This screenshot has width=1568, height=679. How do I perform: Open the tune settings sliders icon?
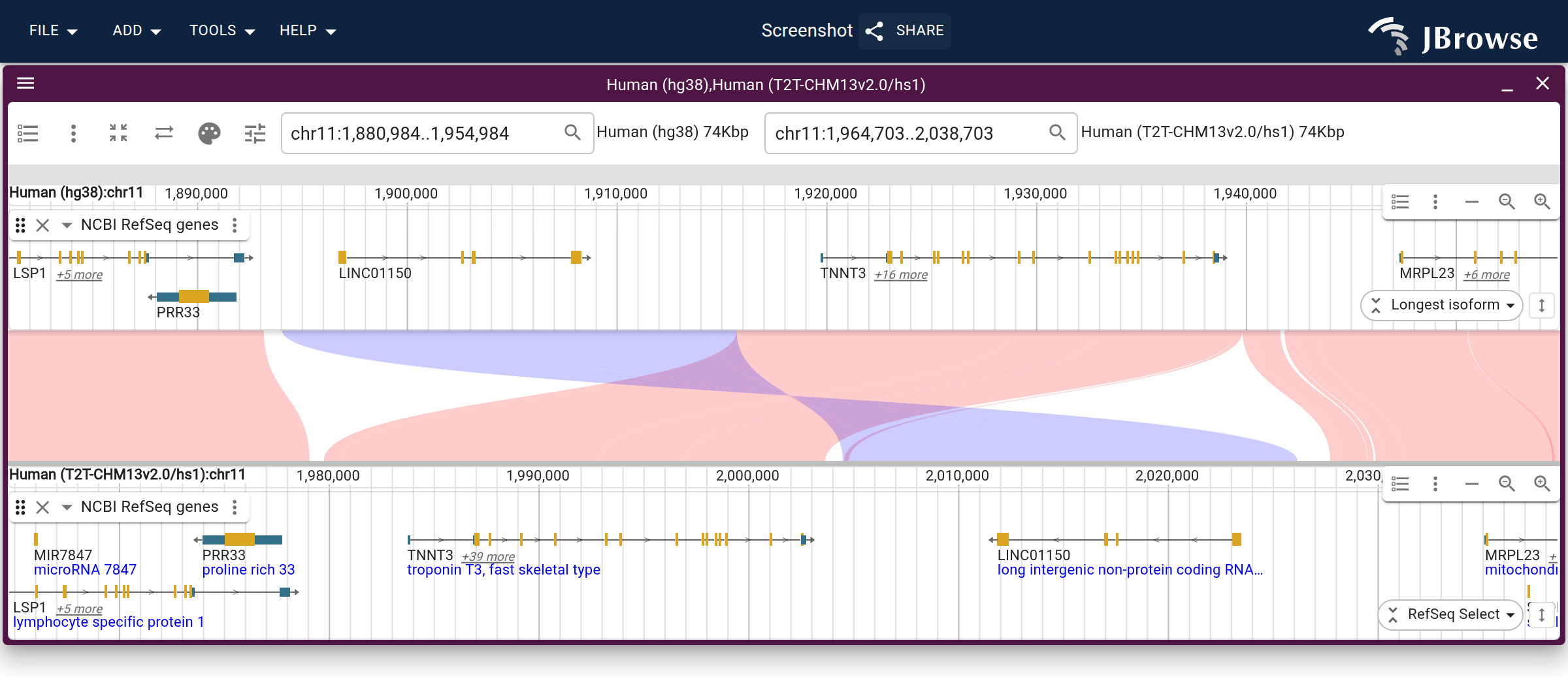pos(255,133)
